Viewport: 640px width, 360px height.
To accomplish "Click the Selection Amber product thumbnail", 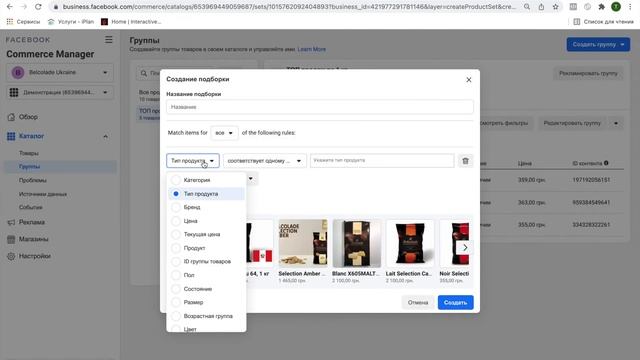I will coord(303,243).
